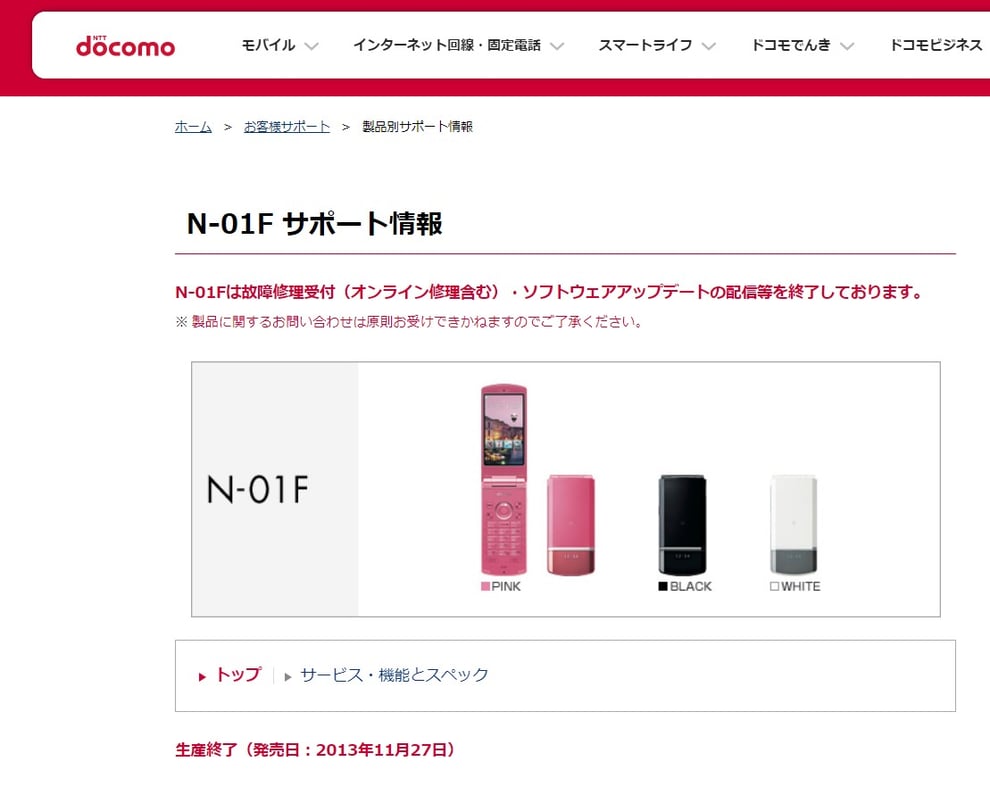Select the open pink flip phone image
Screen dimensions: 990x803
pos(503,479)
